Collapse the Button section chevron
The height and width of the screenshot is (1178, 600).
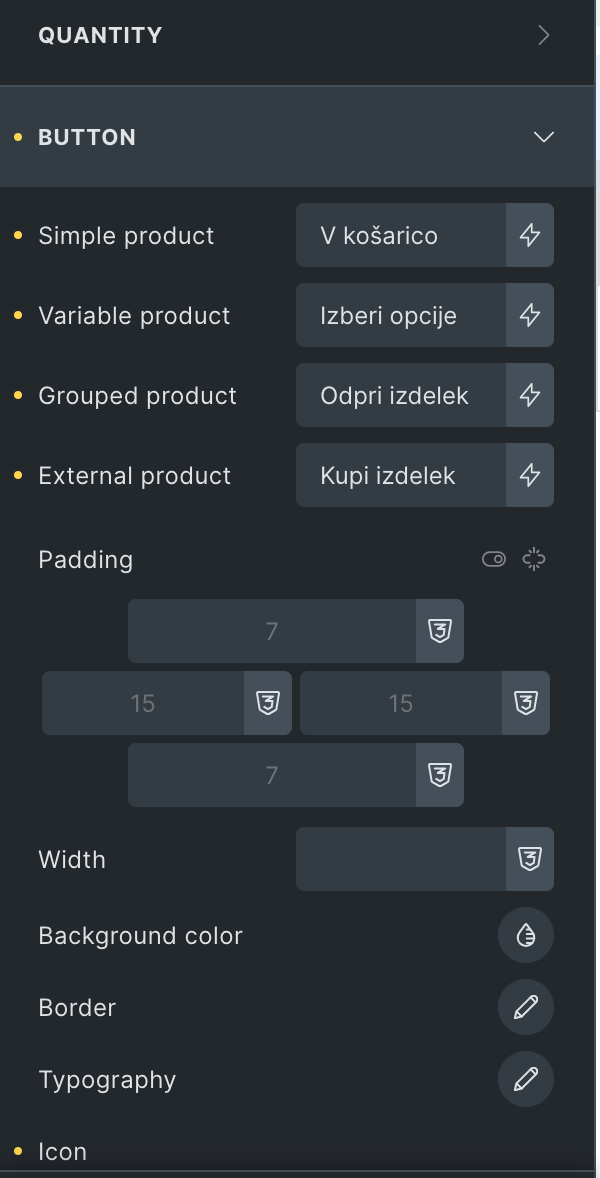pyautogui.click(x=543, y=137)
